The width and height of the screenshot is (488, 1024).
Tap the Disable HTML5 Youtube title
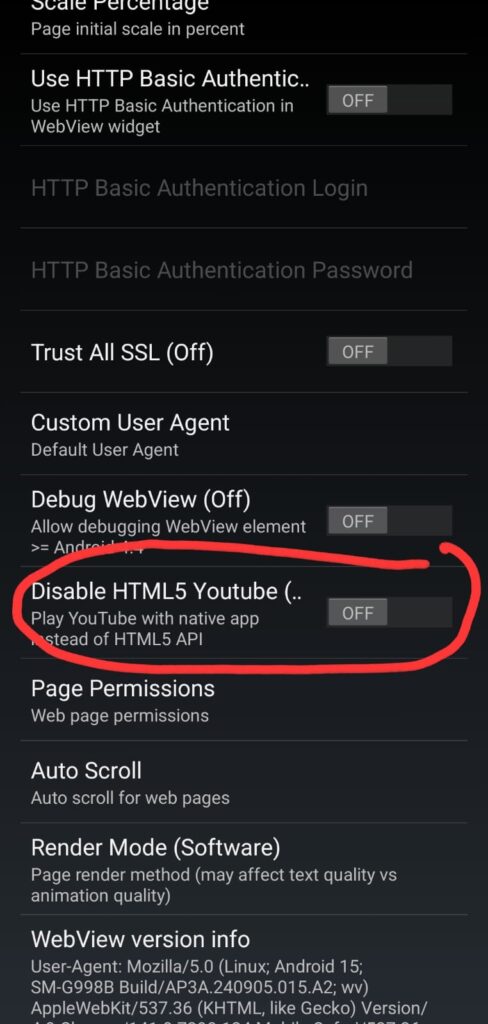(165, 591)
